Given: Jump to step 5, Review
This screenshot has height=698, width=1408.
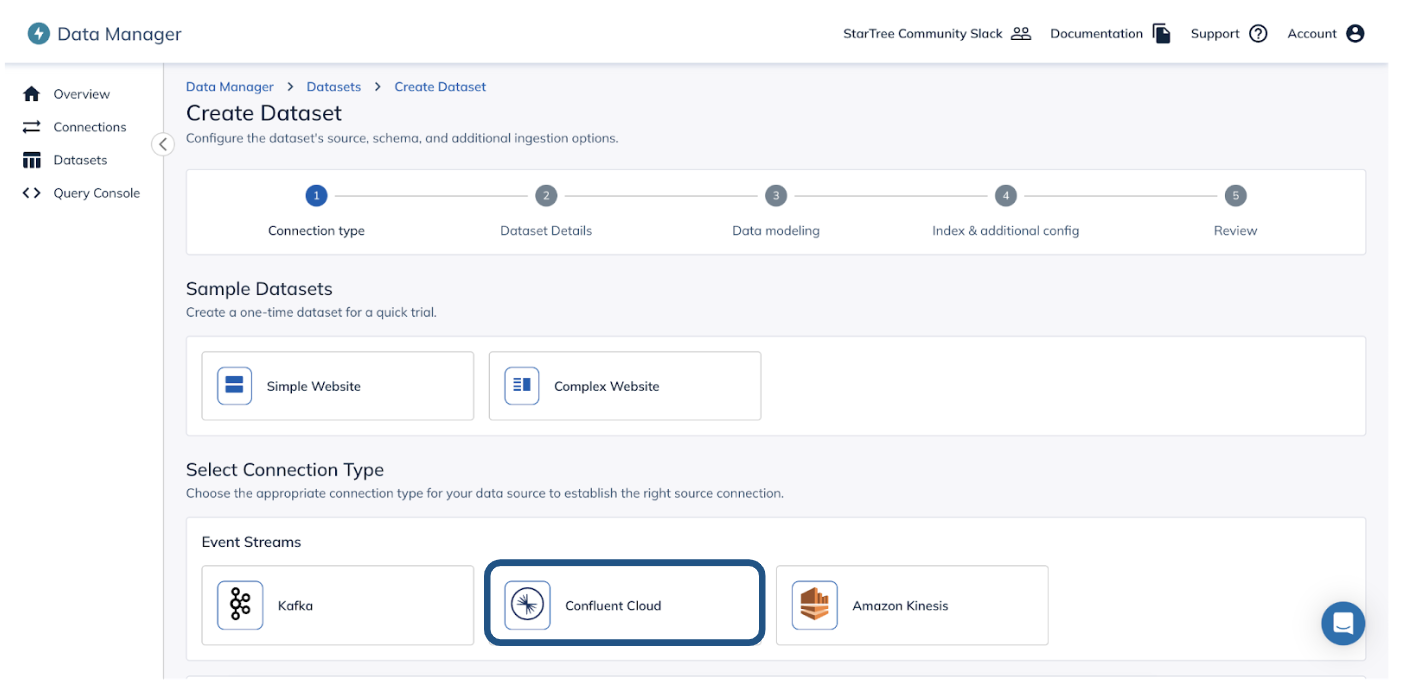Looking at the screenshot, I should 1235,195.
